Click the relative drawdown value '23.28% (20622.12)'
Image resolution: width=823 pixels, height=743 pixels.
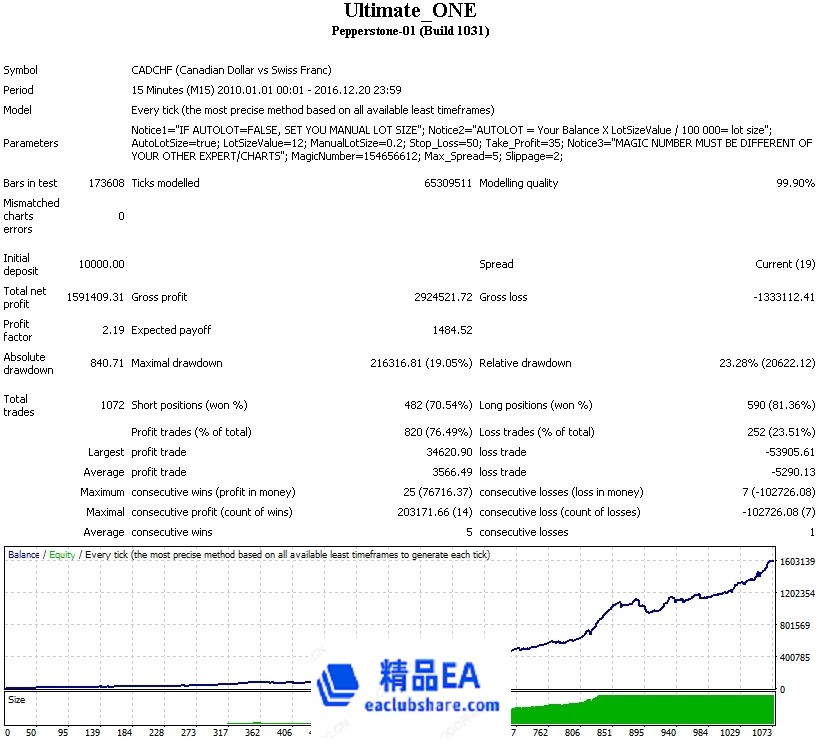click(x=767, y=364)
